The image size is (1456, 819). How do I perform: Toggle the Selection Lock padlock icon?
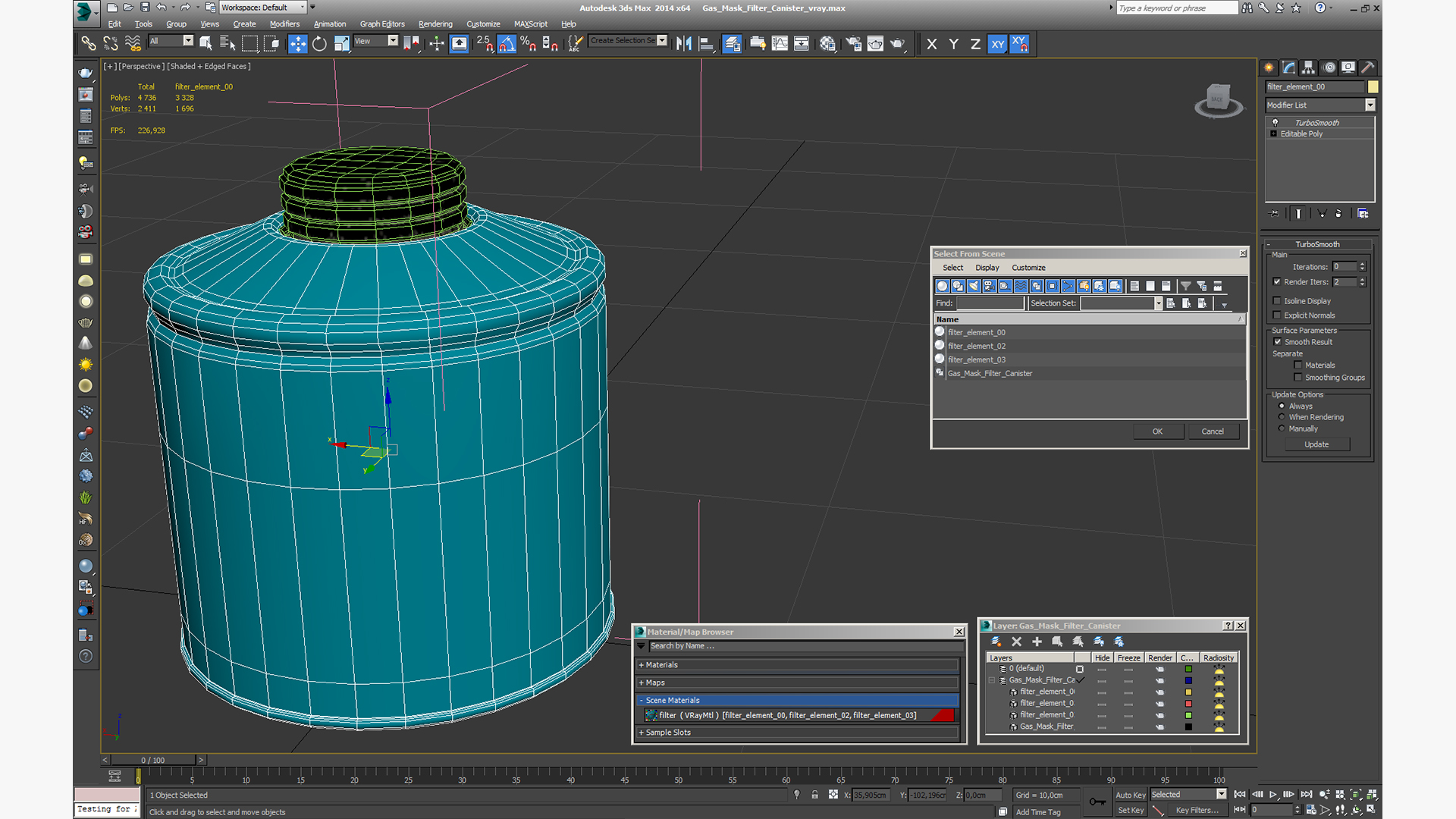815,795
